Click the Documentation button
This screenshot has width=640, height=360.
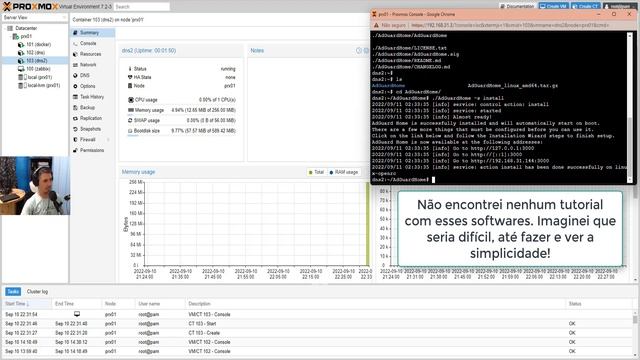pyautogui.click(x=517, y=6)
